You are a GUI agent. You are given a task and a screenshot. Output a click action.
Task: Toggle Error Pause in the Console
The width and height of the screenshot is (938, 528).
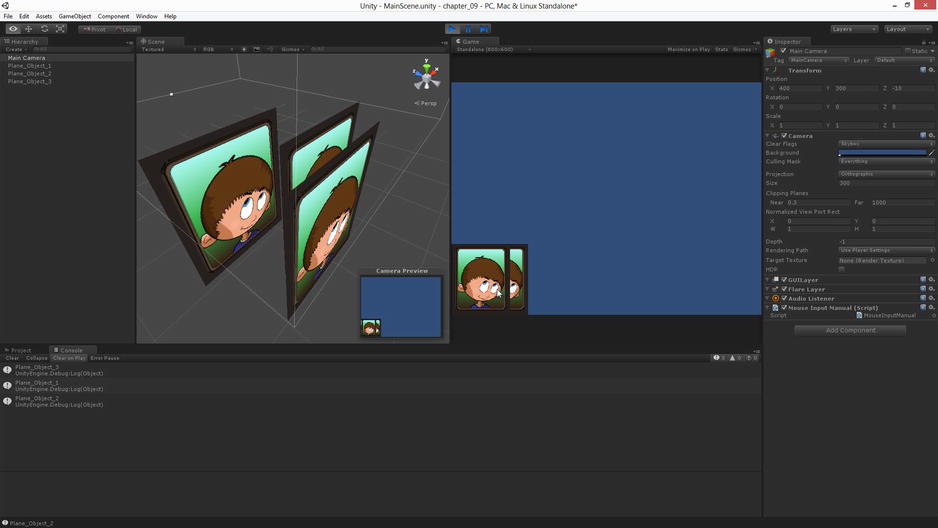pos(105,358)
